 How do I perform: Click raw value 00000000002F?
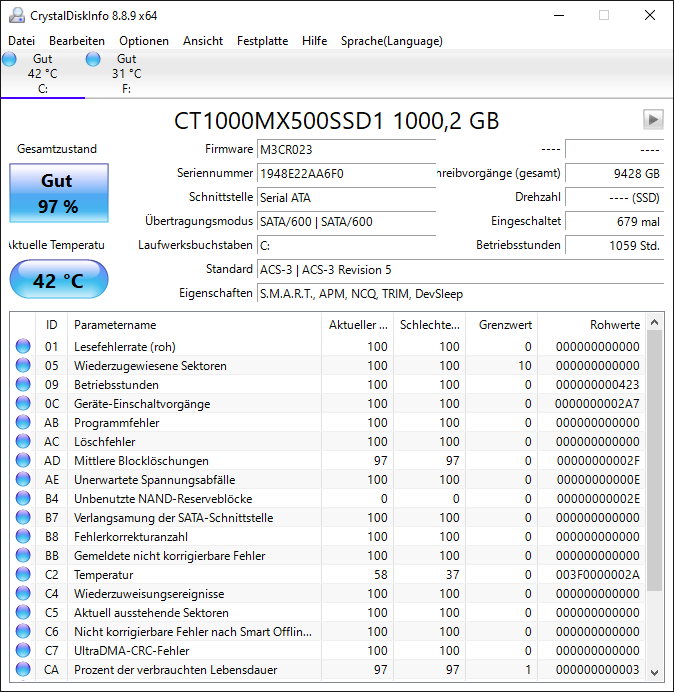(598, 461)
